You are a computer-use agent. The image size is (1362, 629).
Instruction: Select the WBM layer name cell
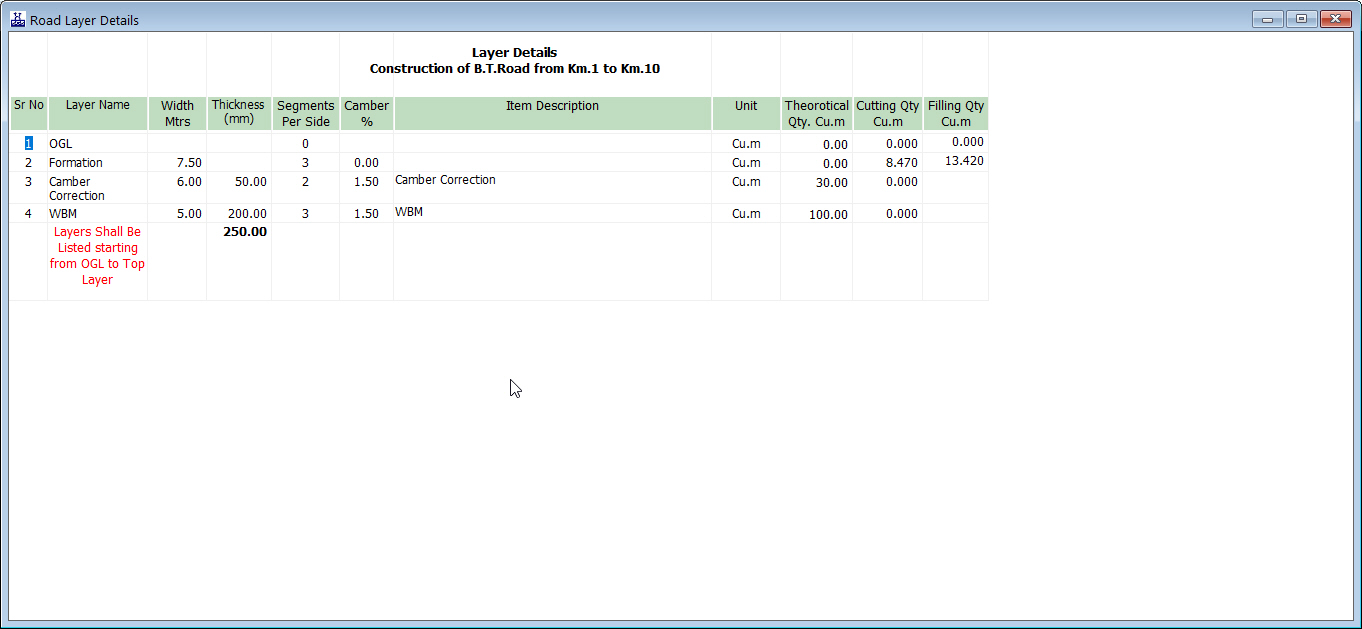[97, 213]
